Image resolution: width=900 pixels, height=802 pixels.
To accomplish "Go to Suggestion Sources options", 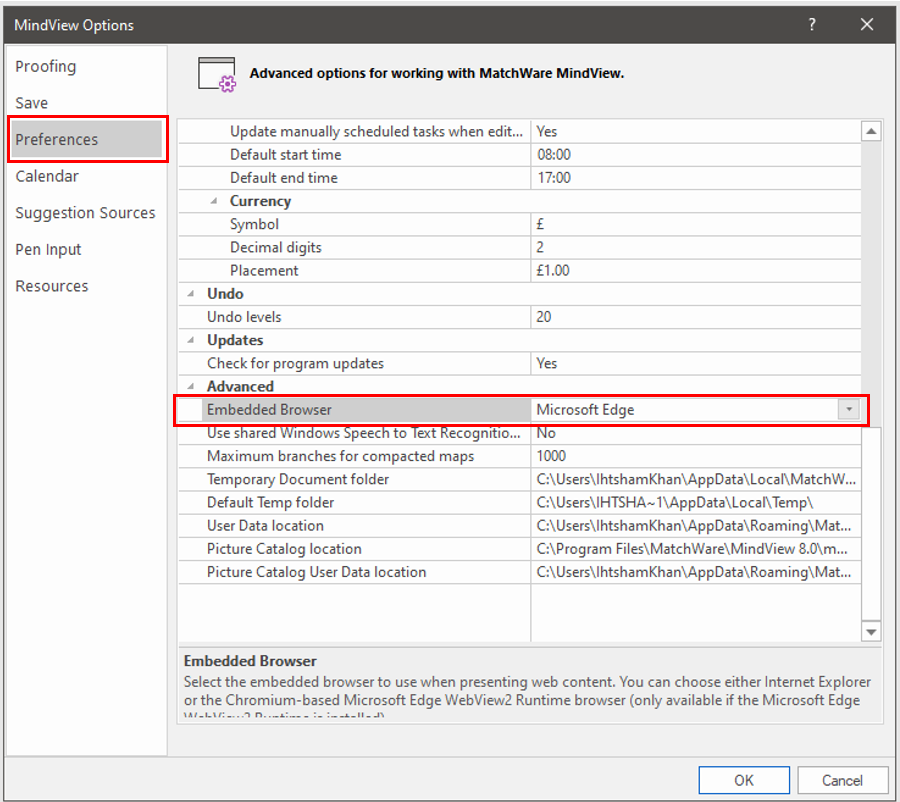I will (86, 213).
